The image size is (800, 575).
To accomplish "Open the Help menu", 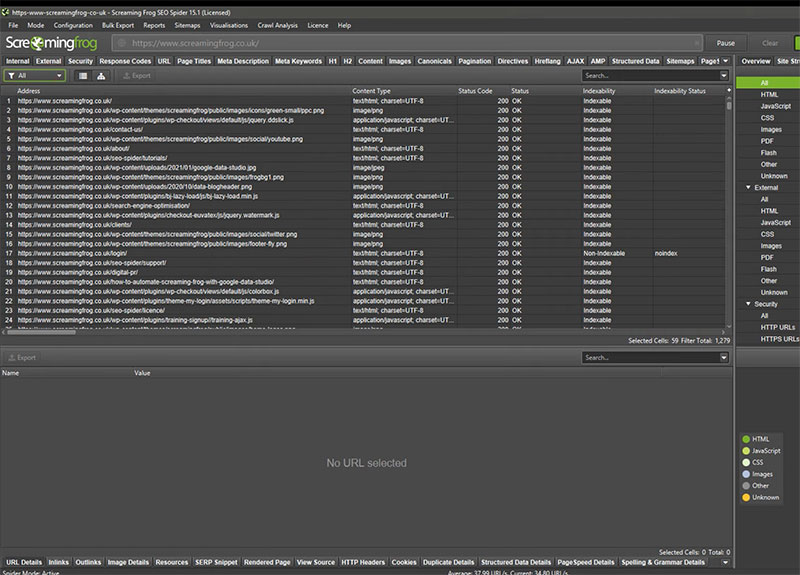I will coord(344,25).
